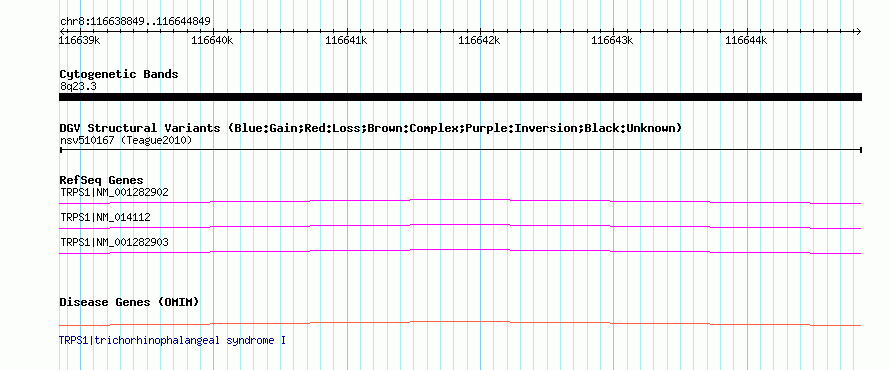
Task: Click the 116642k ruler tick label
Action: 479,40
